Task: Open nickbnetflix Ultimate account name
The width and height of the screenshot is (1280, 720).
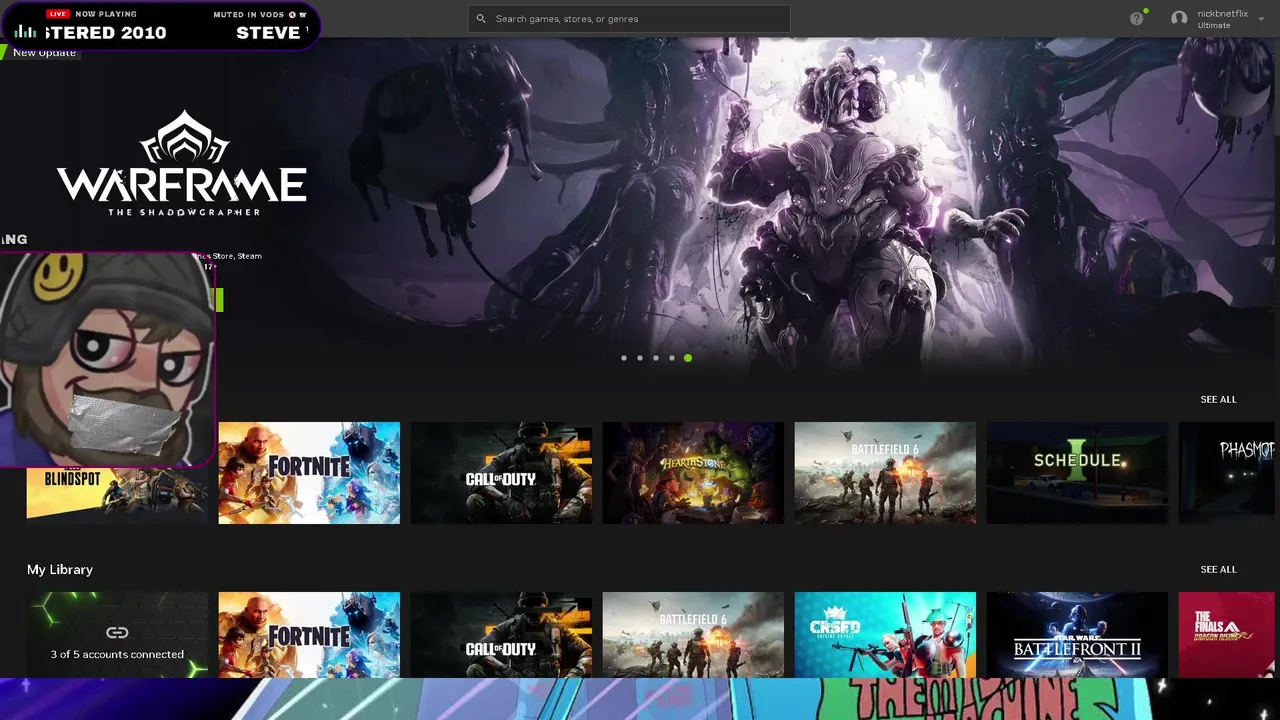Action: [1222, 19]
